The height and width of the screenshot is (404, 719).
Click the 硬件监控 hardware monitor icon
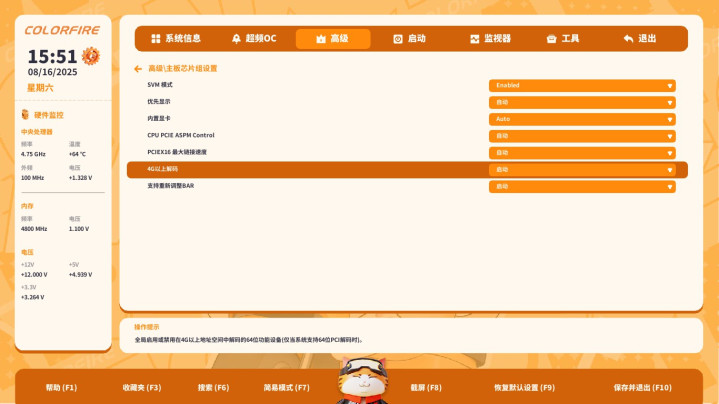25,115
